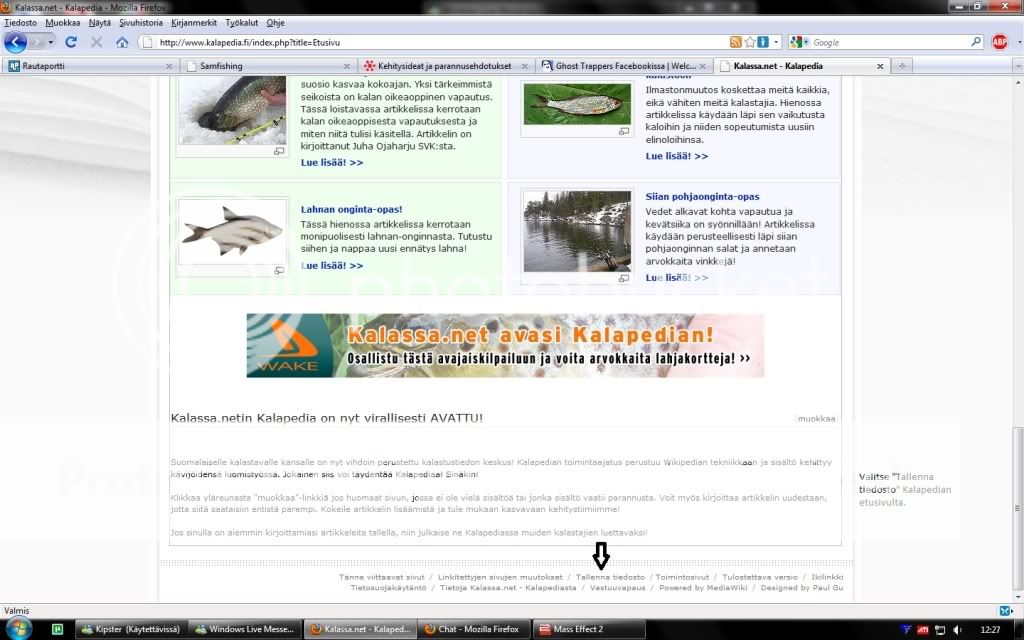Subscribe via the RSS feed icon

(x=736, y=42)
